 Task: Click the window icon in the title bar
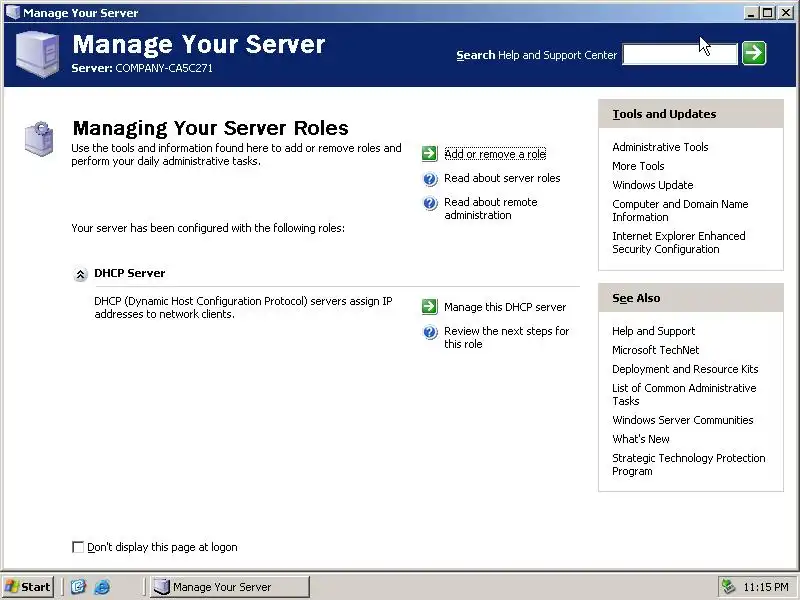tap(12, 12)
